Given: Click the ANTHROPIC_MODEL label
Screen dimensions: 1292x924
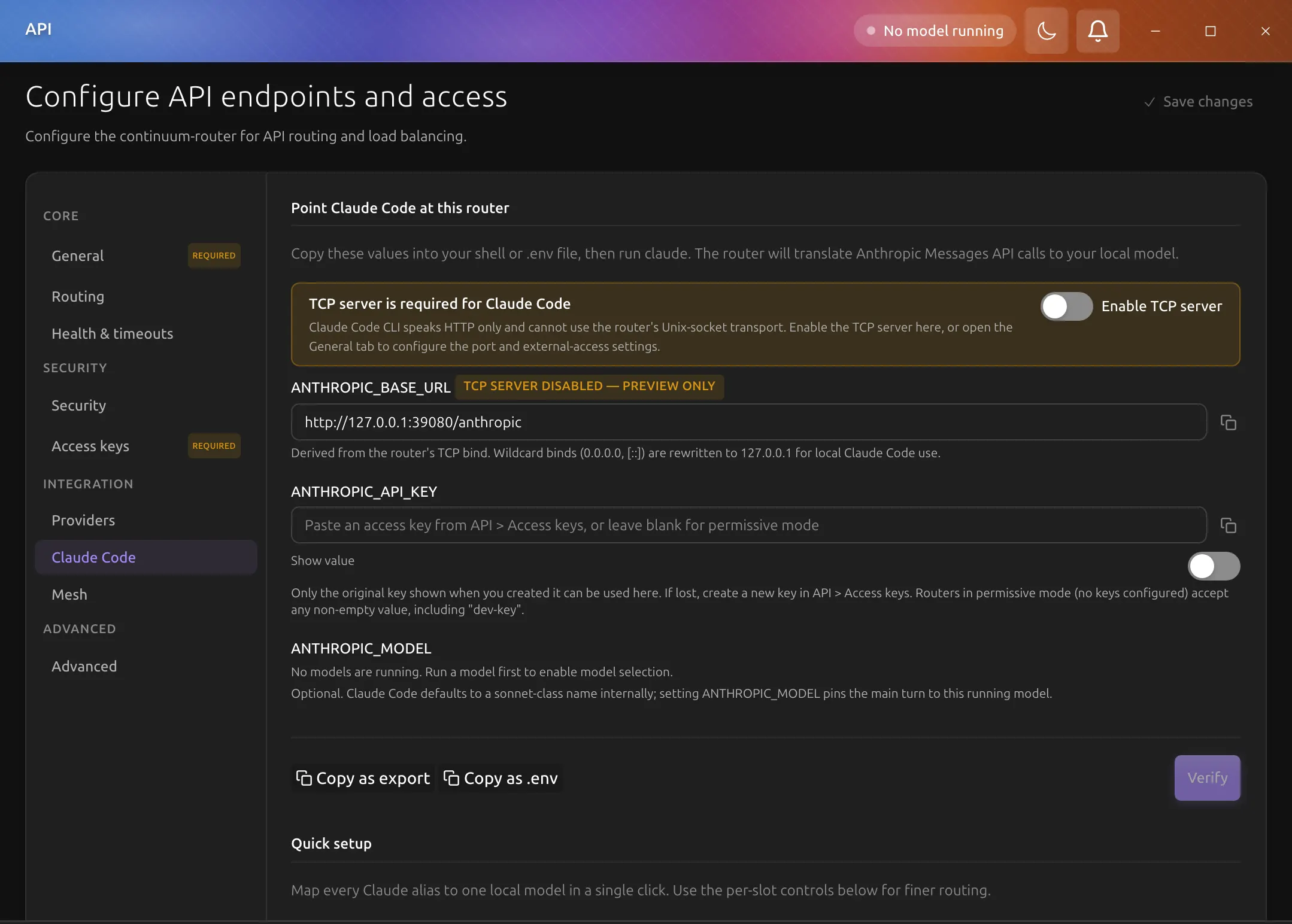Looking at the screenshot, I should pyautogui.click(x=361, y=649).
